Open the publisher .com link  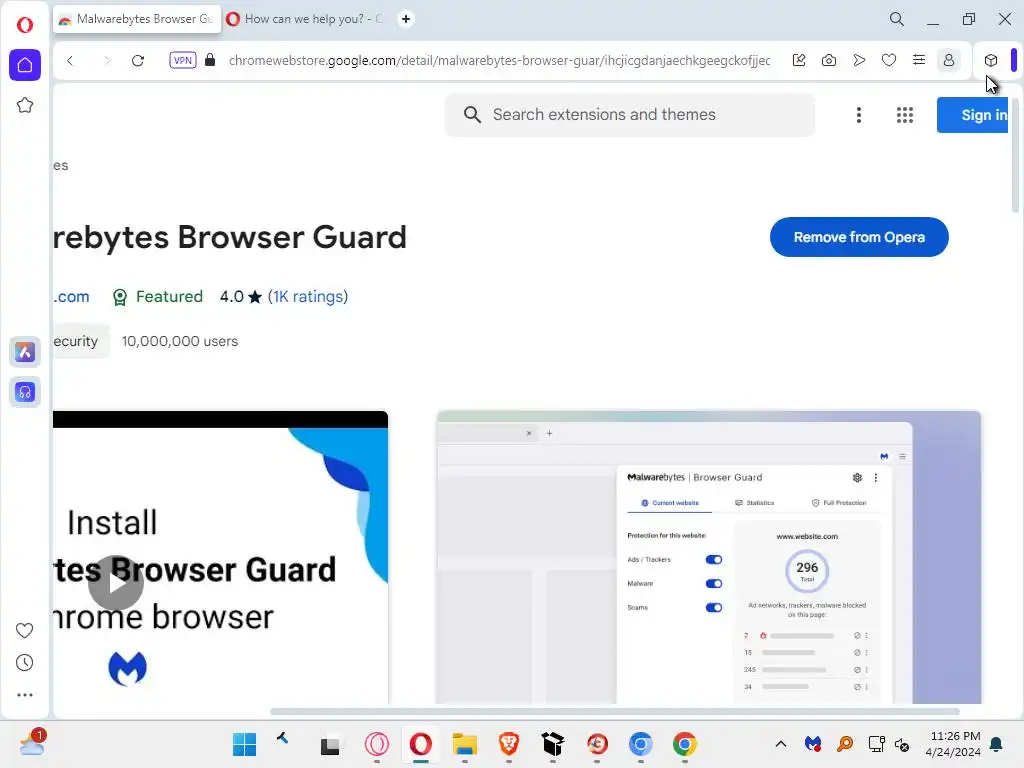pyautogui.click(x=71, y=296)
